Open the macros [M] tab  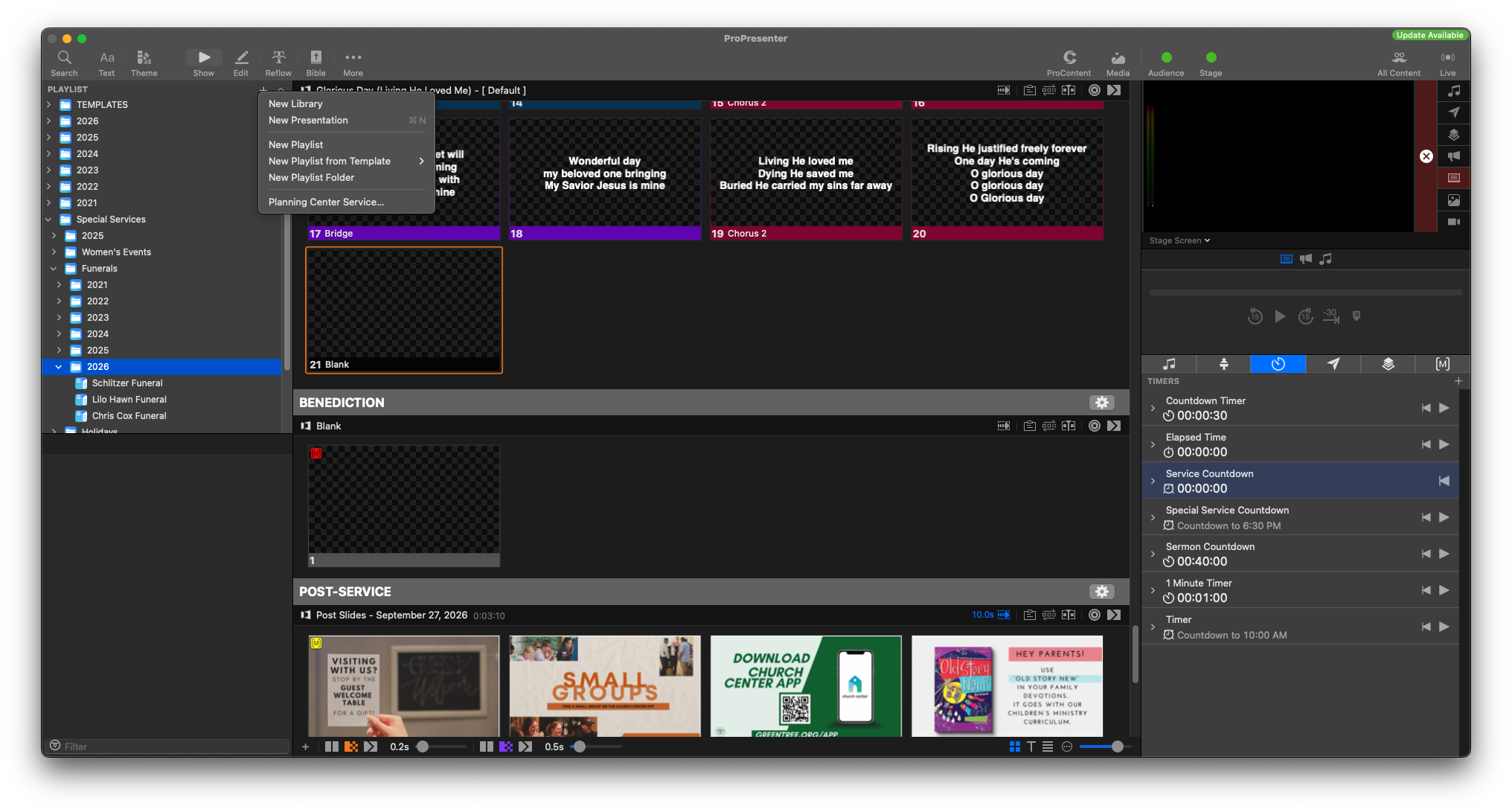(x=1443, y=364)
